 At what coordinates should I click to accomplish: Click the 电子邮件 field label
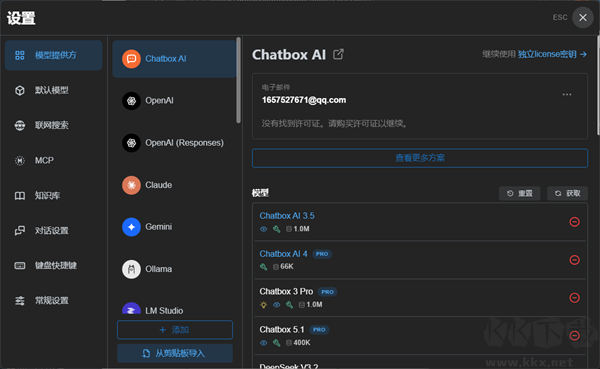(x=276, y=87)
